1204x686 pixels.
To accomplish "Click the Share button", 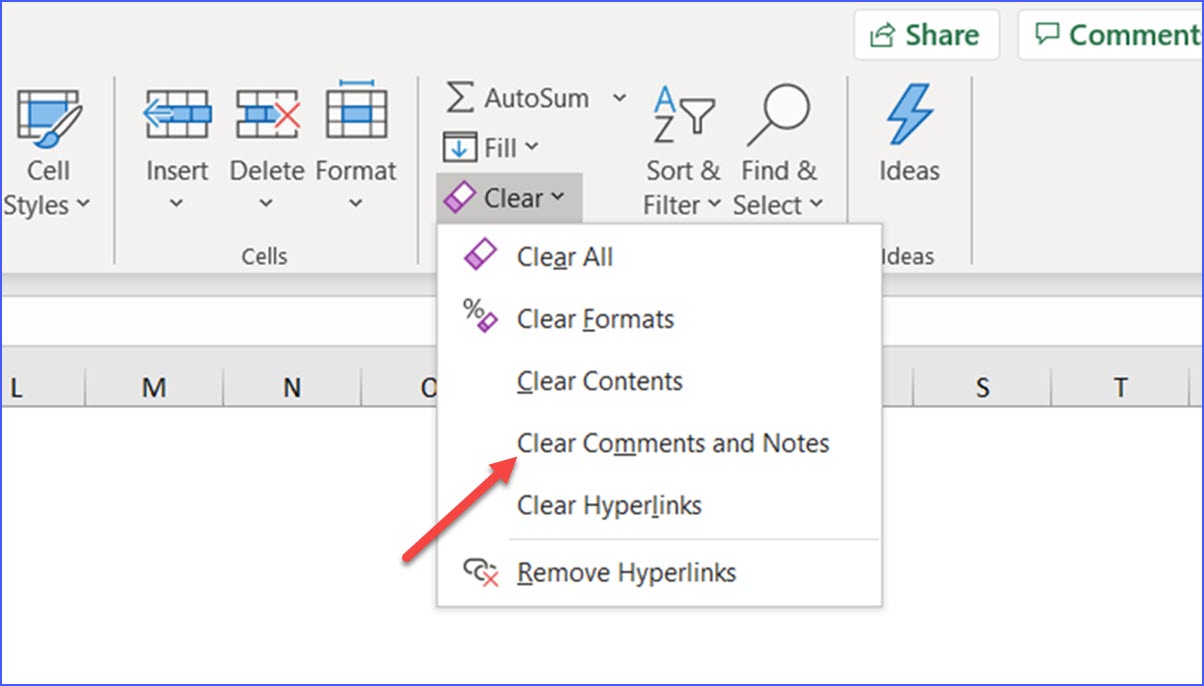I will tap(926, 34).
